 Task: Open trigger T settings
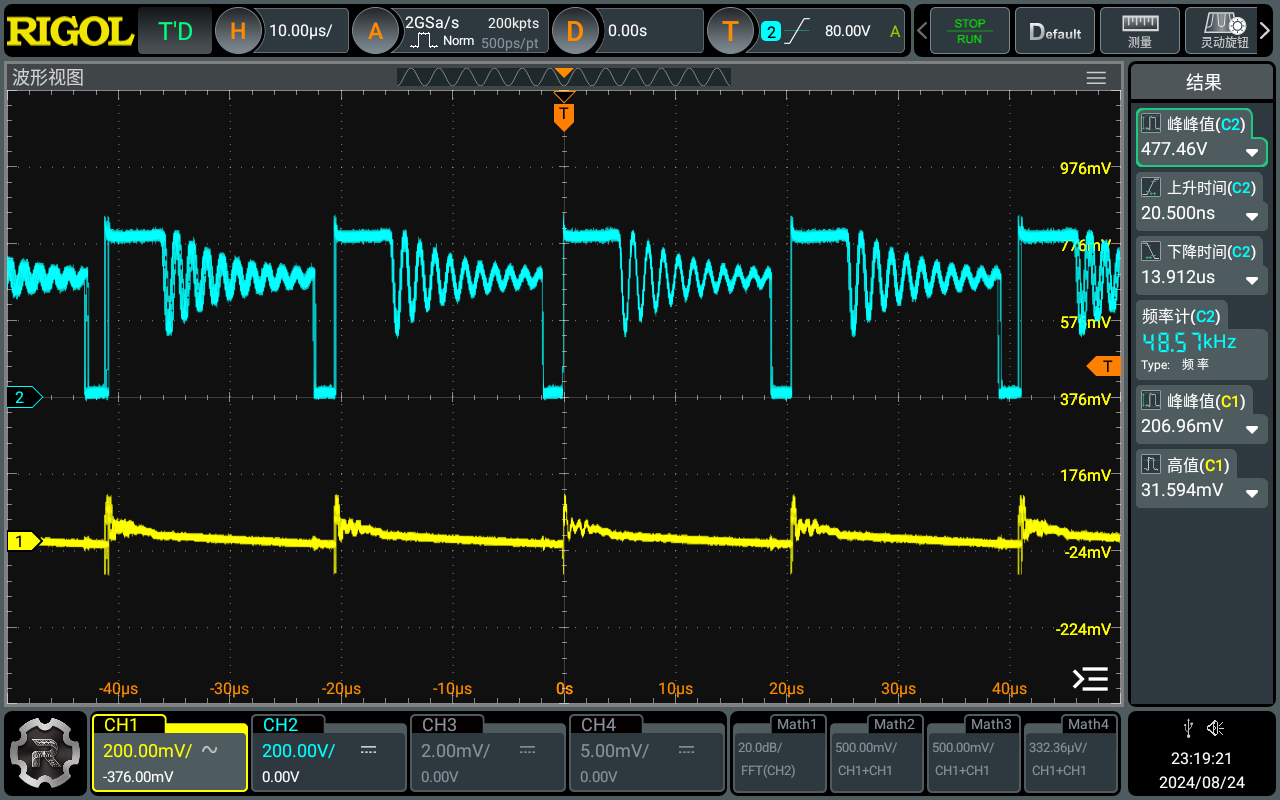point(730,31)
